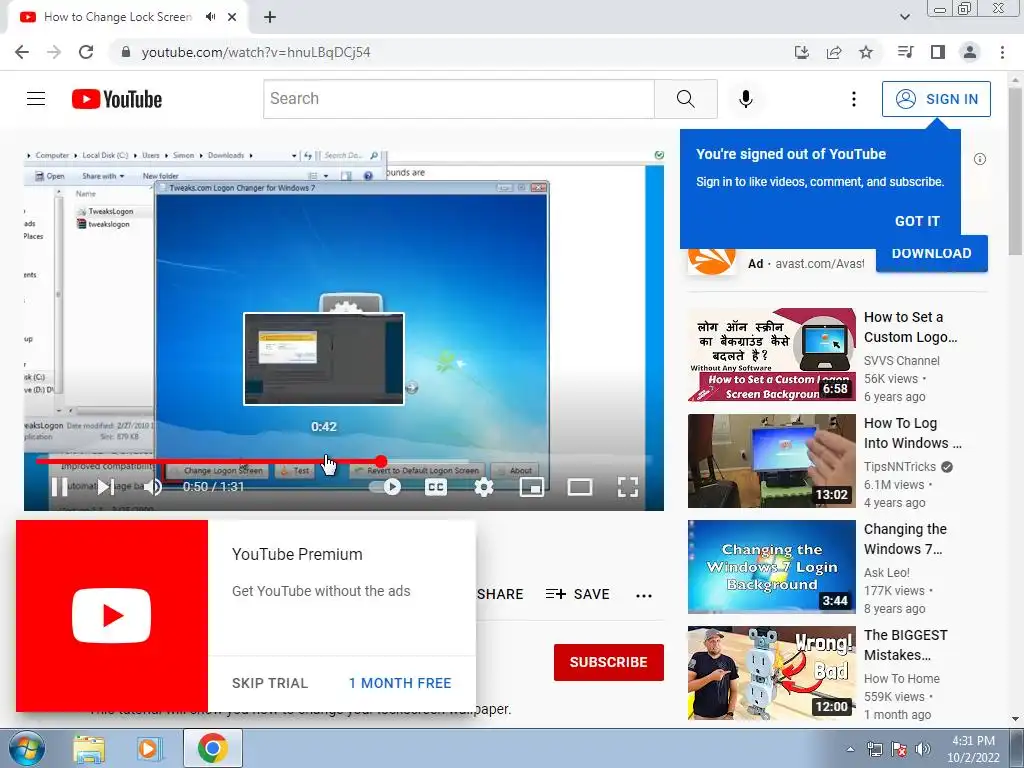
Task: Open the Action Center flag icon
Action: pos(899,749)
